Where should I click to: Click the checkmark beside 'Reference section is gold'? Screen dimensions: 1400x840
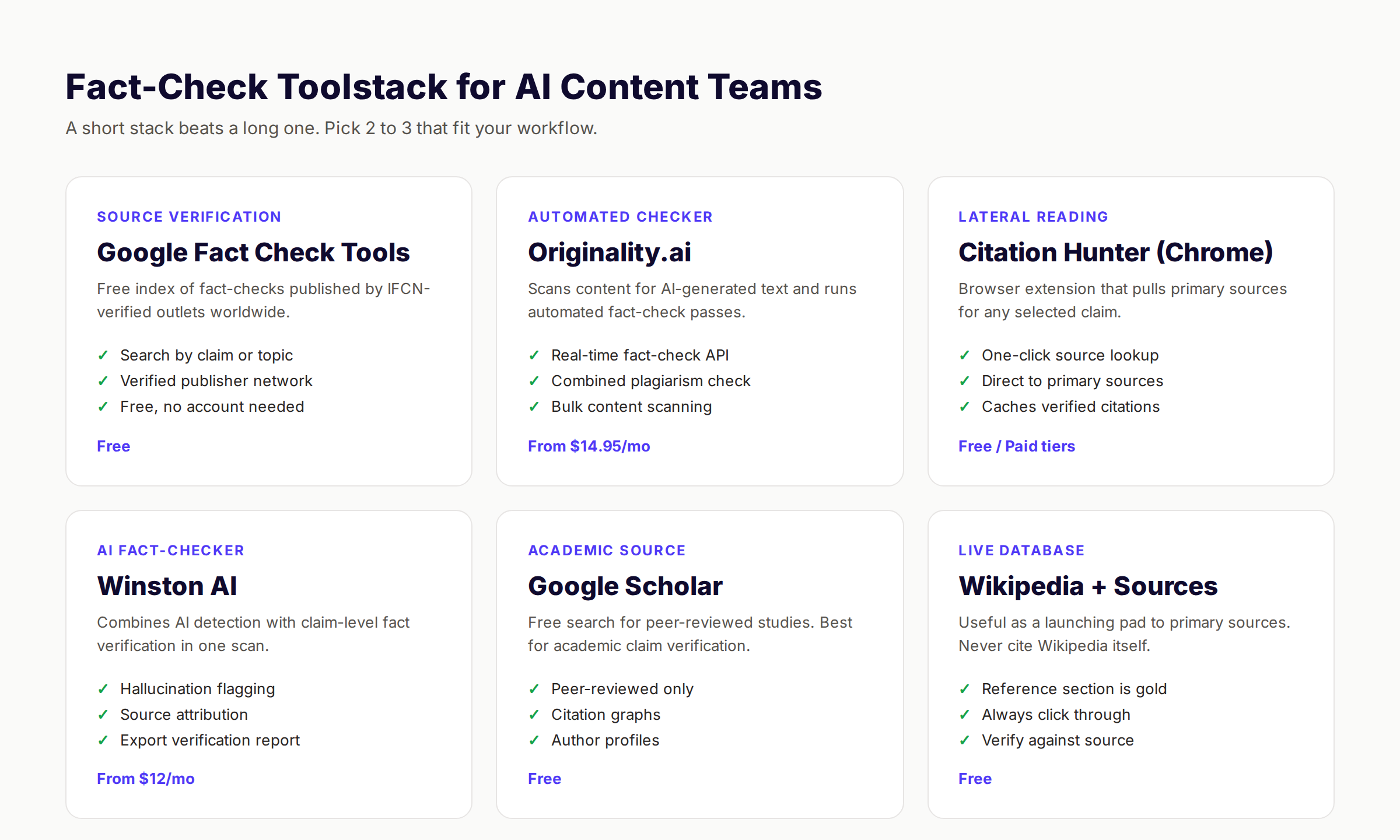(x=964, y=689)
